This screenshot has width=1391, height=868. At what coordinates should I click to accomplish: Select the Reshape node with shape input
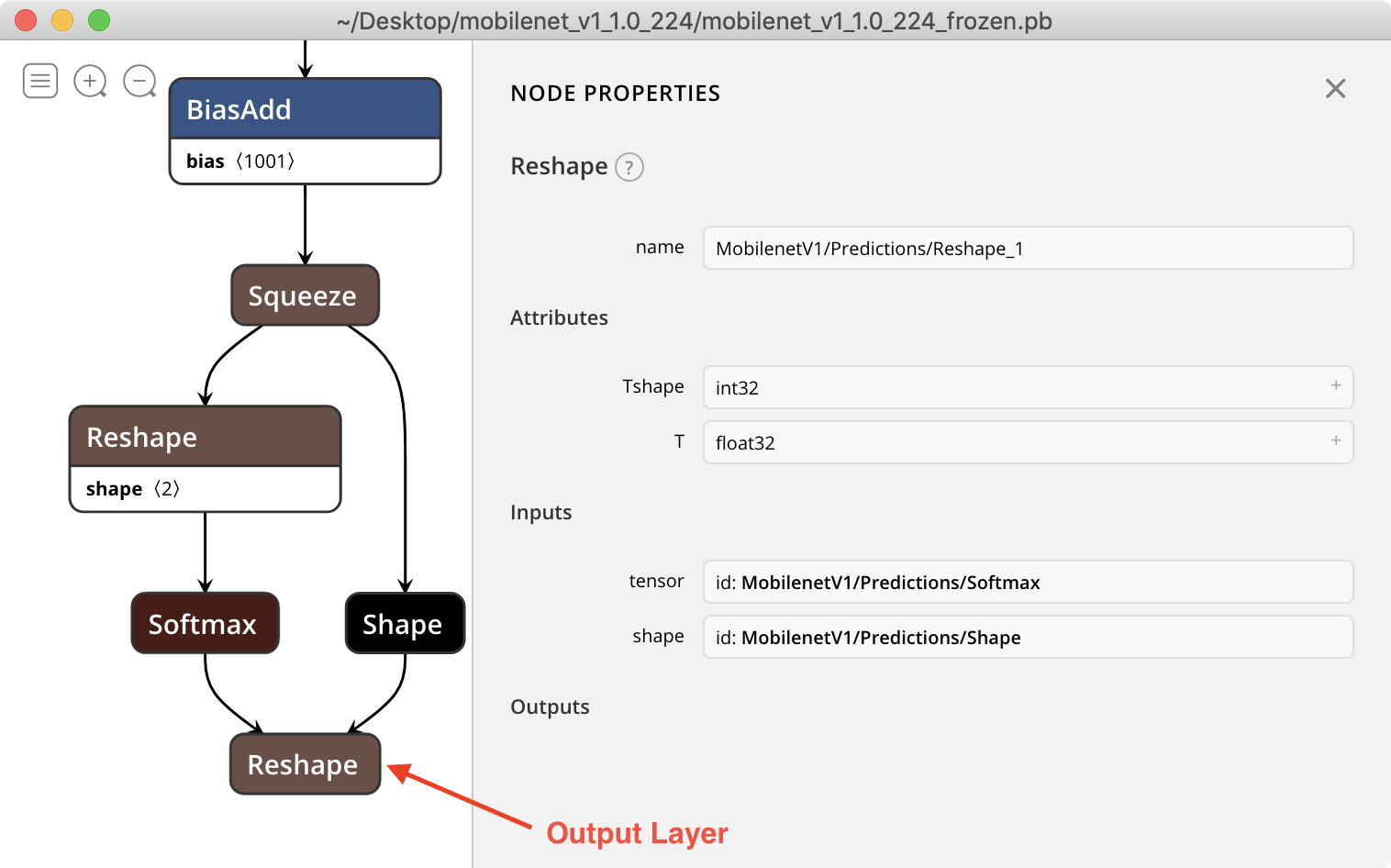coord(206,437)
